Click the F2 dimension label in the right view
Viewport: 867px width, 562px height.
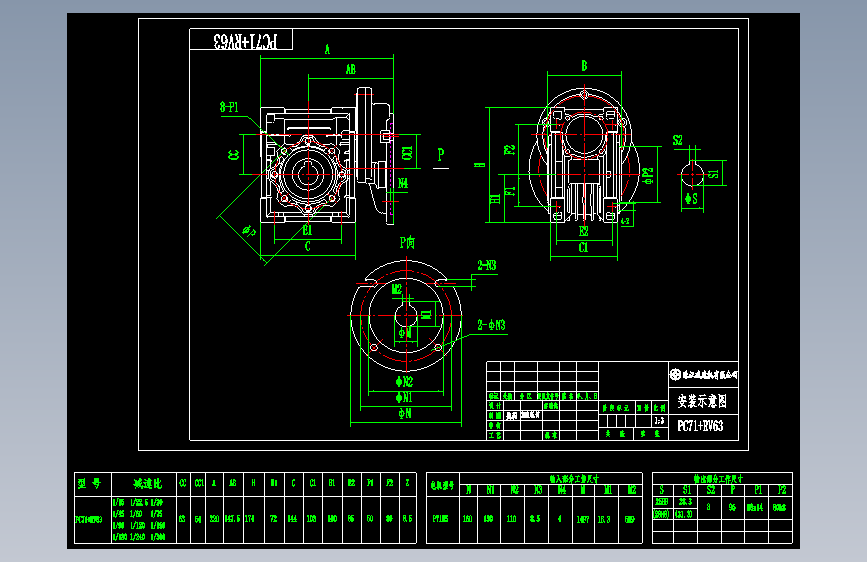(510, 149)
